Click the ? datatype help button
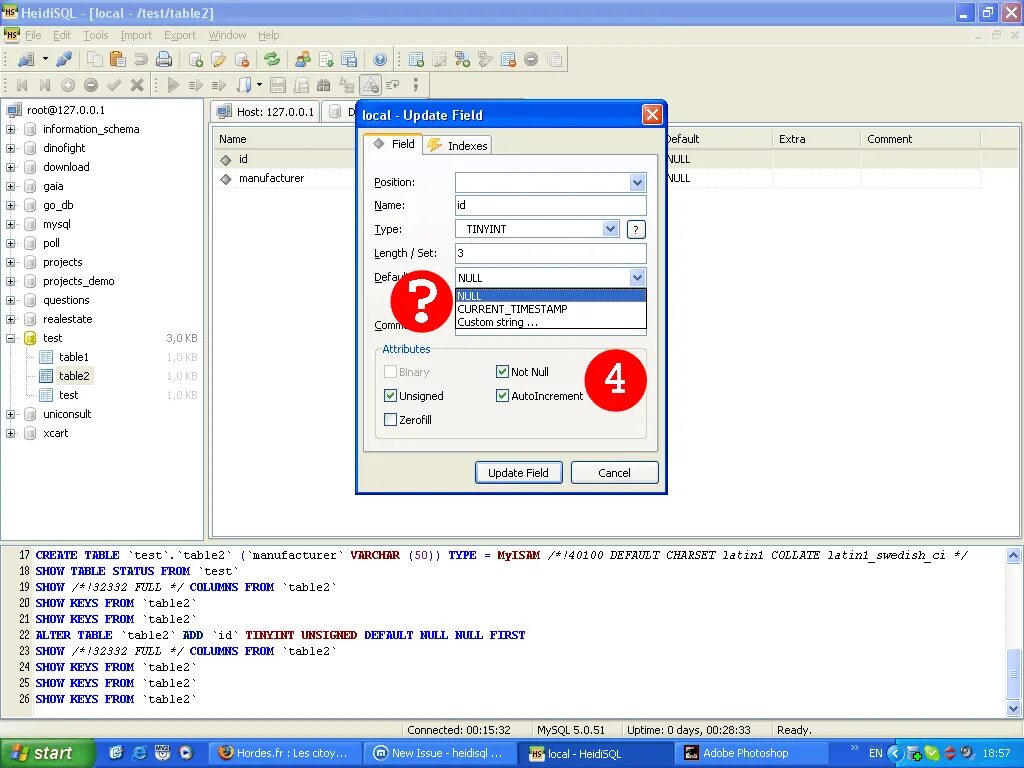The image size is (1024, 768). [x=636, y=230]
